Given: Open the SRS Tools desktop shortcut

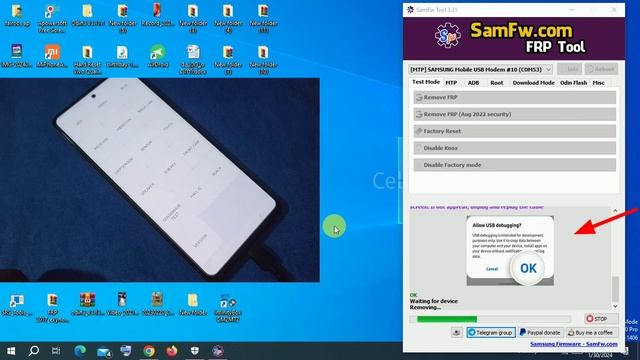Looking at the screenshot, I should (x=17, y=305).
